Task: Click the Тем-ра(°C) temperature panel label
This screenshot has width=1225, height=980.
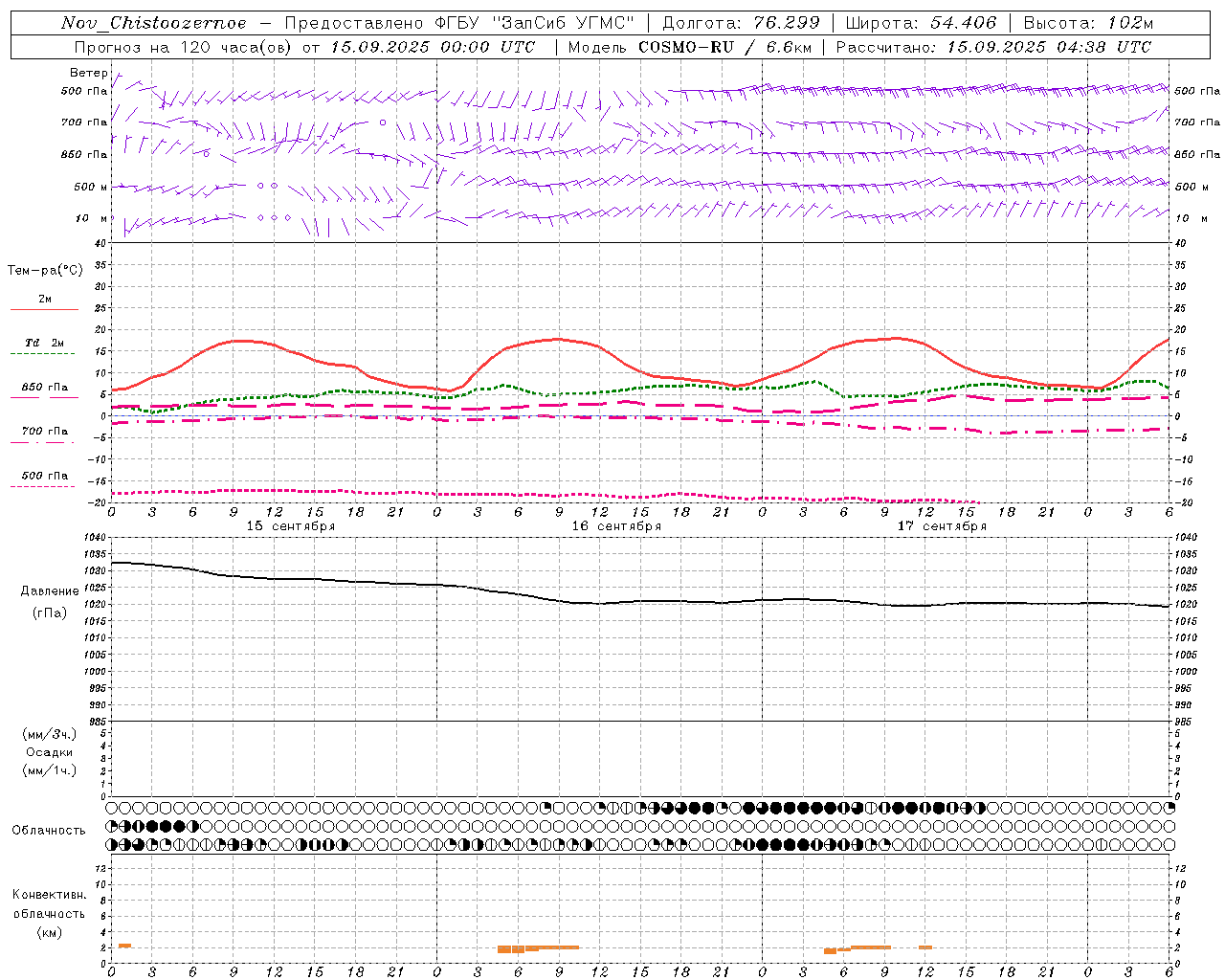Action: tap(45, 271)
